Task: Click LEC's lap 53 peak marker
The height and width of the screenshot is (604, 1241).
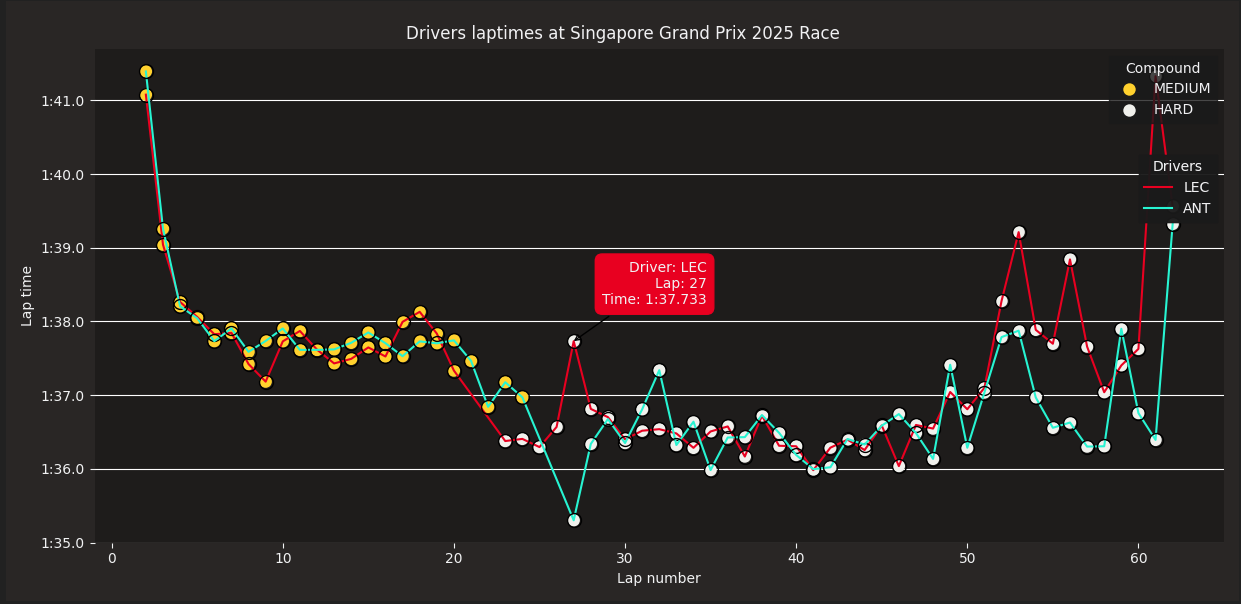Action: [1019, 232]
